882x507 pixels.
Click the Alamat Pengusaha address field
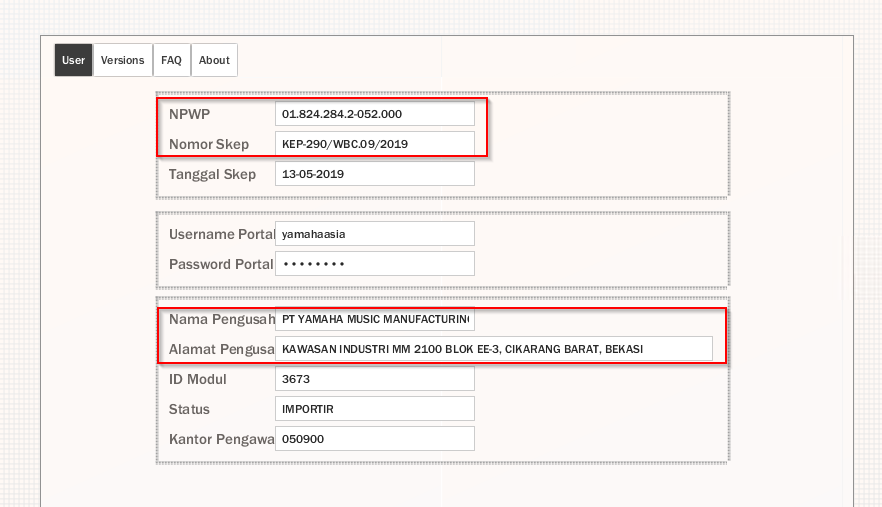(x=493, y=349)
